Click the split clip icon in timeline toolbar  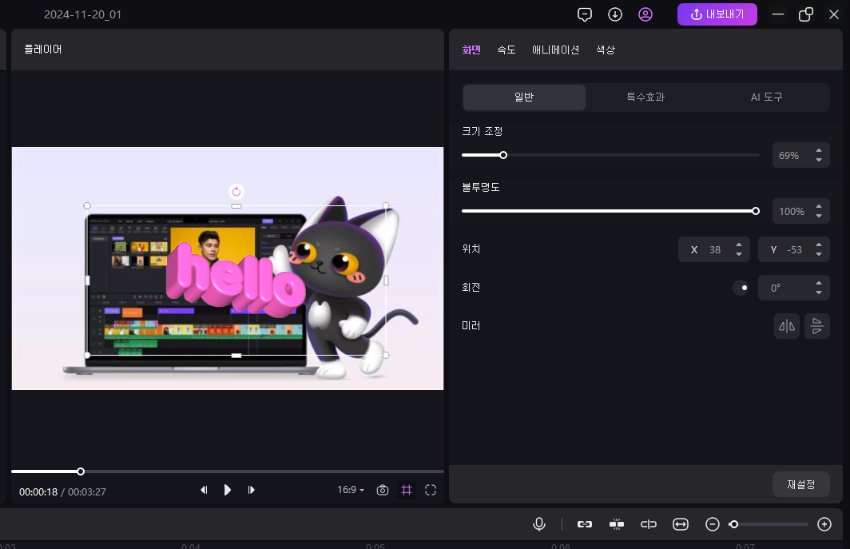648,524
